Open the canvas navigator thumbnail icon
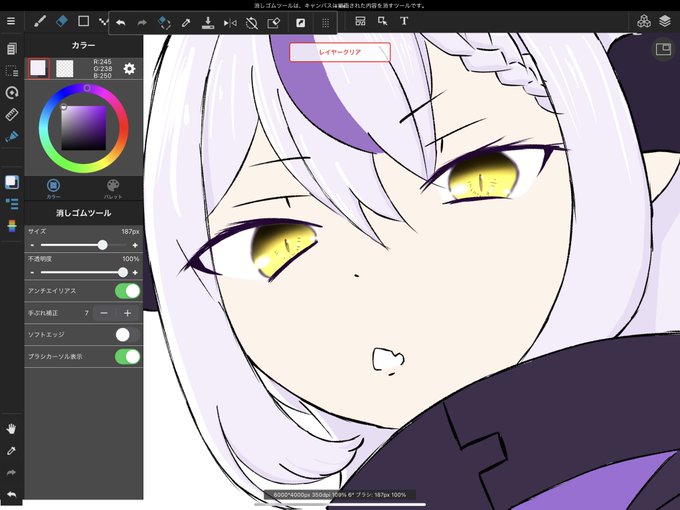This screenshot has height=510, width=680. (663, 49)
